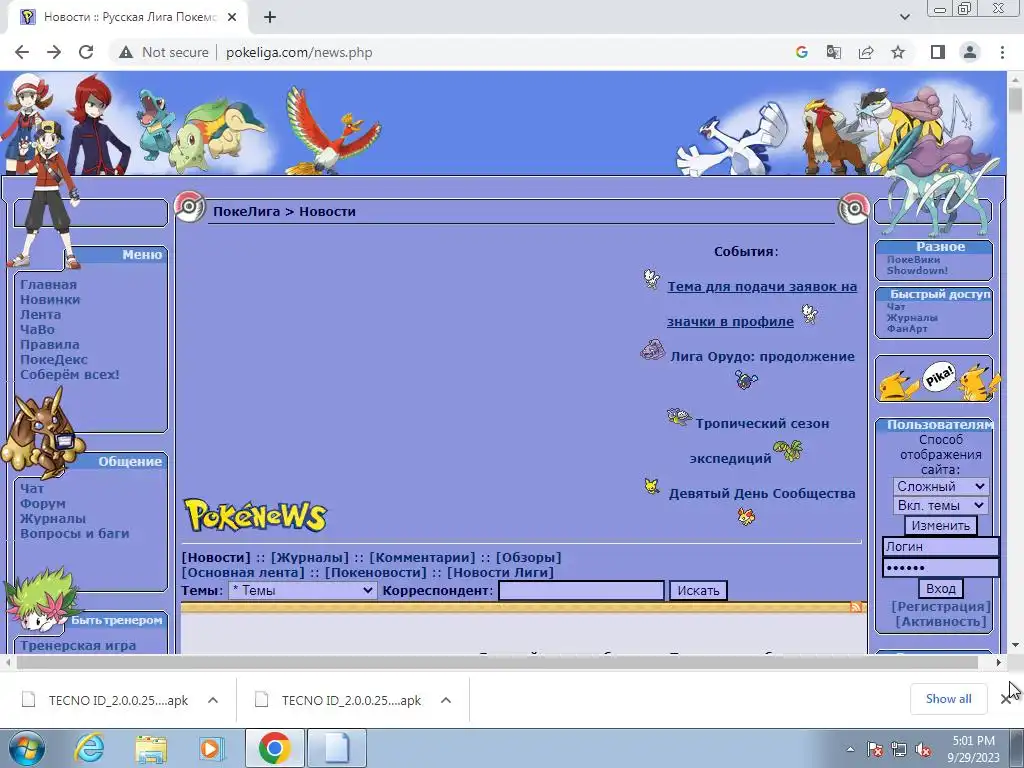Open Девятый День Сообщества event
The image size is (1024, 768).
tap(761, 494)
